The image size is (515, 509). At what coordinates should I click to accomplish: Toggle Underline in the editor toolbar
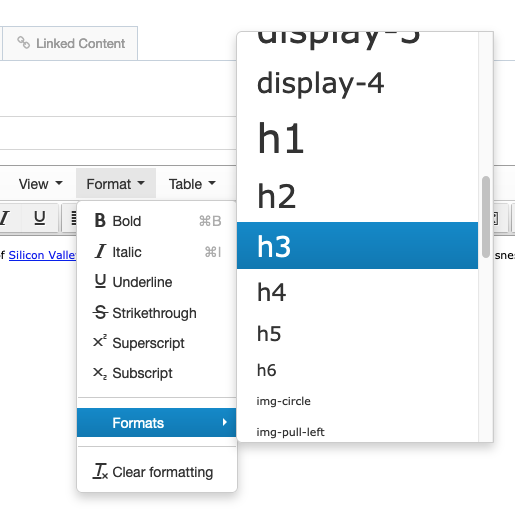click(x=40, y=218)
